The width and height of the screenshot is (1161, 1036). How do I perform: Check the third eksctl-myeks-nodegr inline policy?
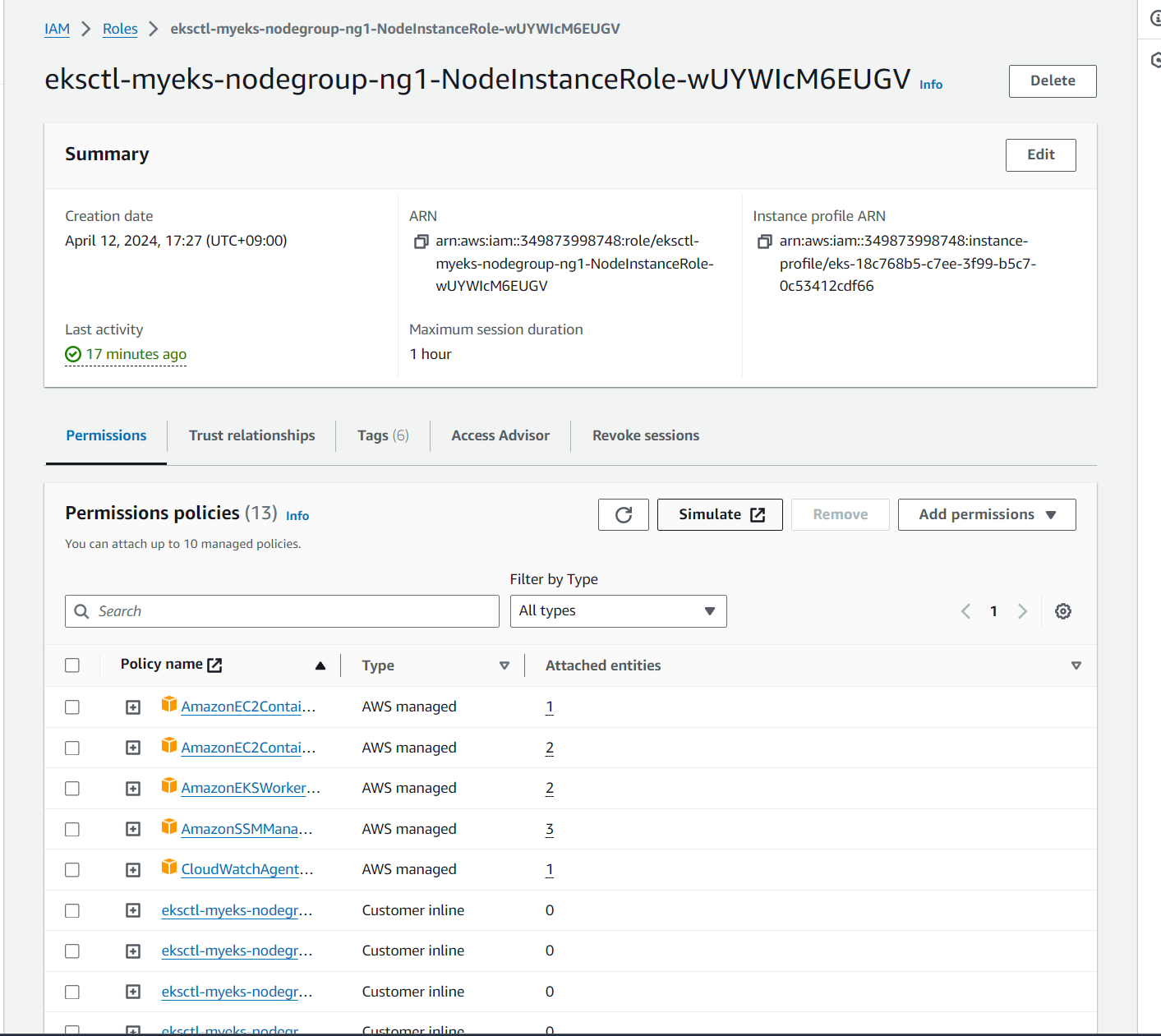[x=72, y=992]
